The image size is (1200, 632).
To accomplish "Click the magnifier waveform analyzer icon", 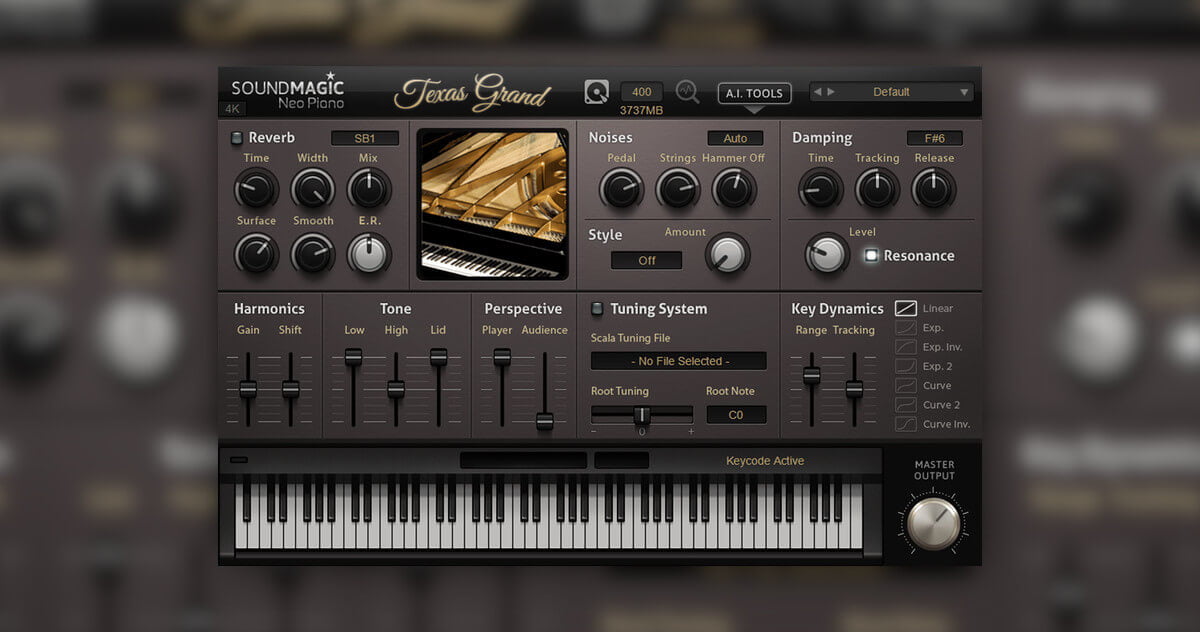I will tap(688, 92).
